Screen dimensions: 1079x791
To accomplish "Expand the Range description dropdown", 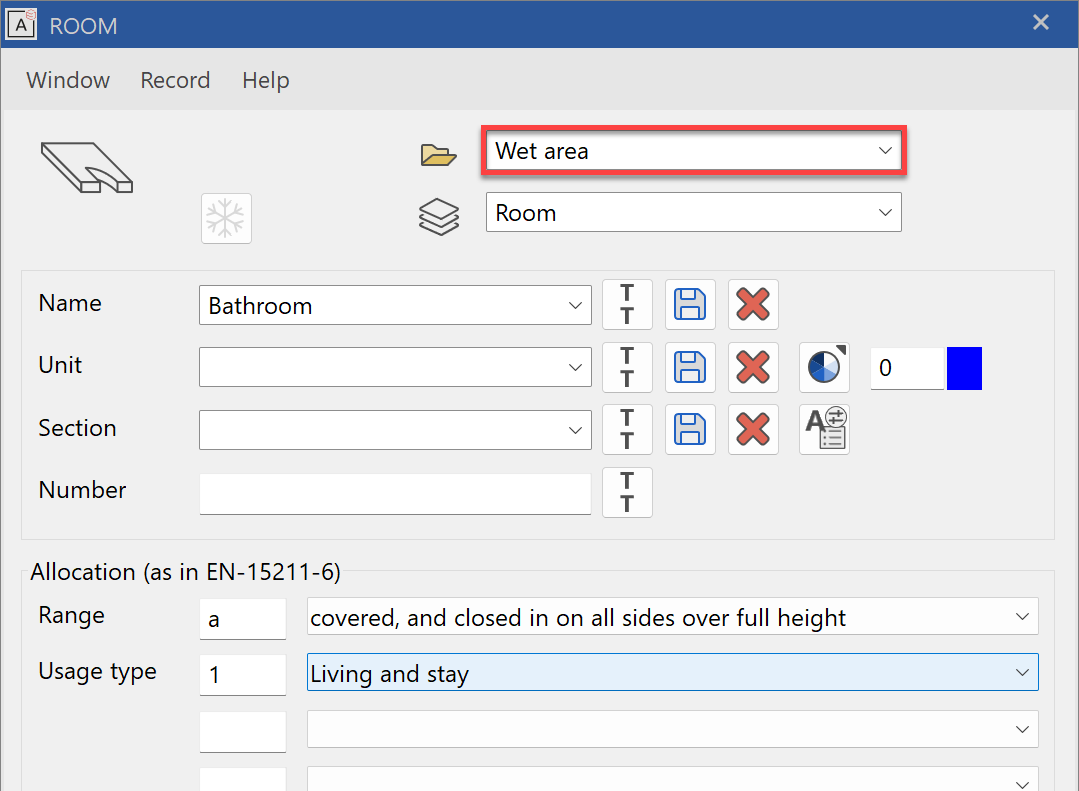I will pyautogui.click(x=1022, y=617).
